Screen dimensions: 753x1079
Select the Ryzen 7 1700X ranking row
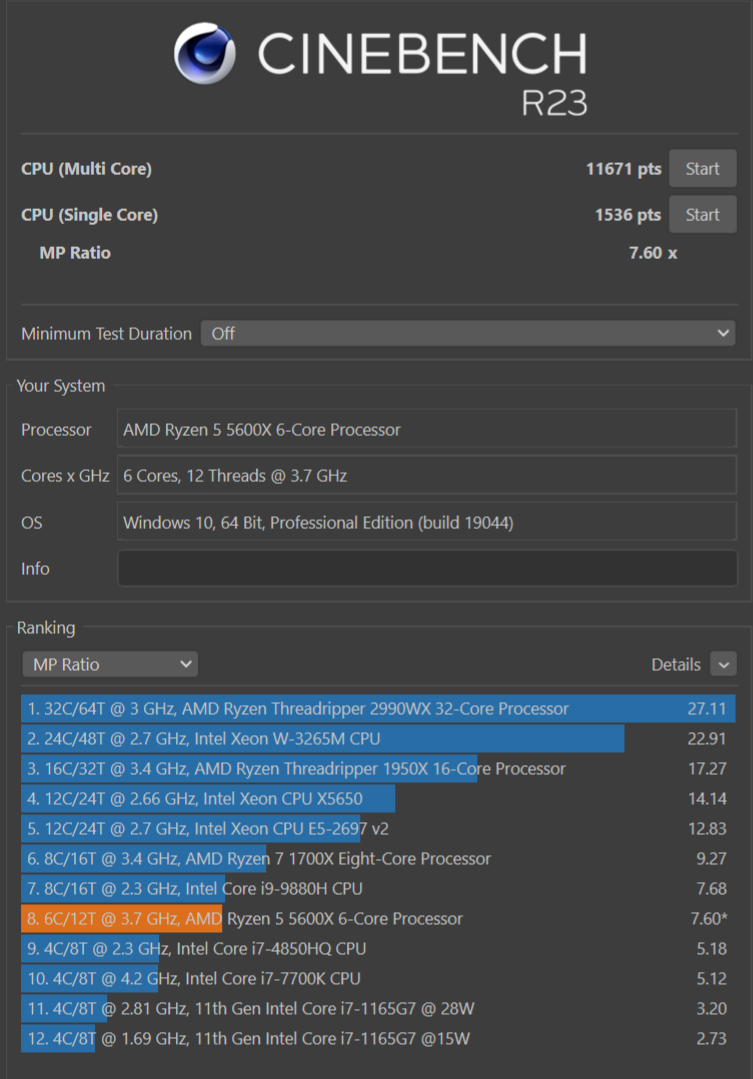pyautogui.click(x=378, y=859)
